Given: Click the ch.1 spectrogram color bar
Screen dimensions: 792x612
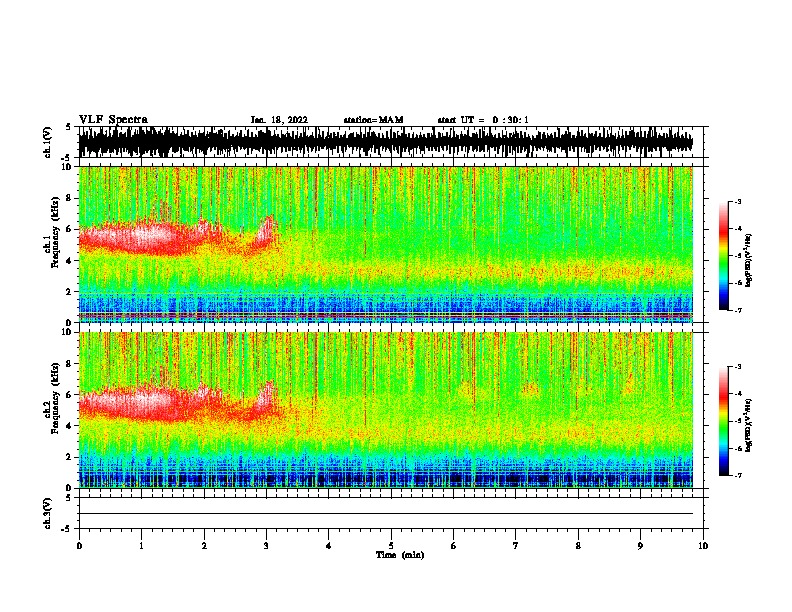Looking at the screenshot, I should point(724,256).
